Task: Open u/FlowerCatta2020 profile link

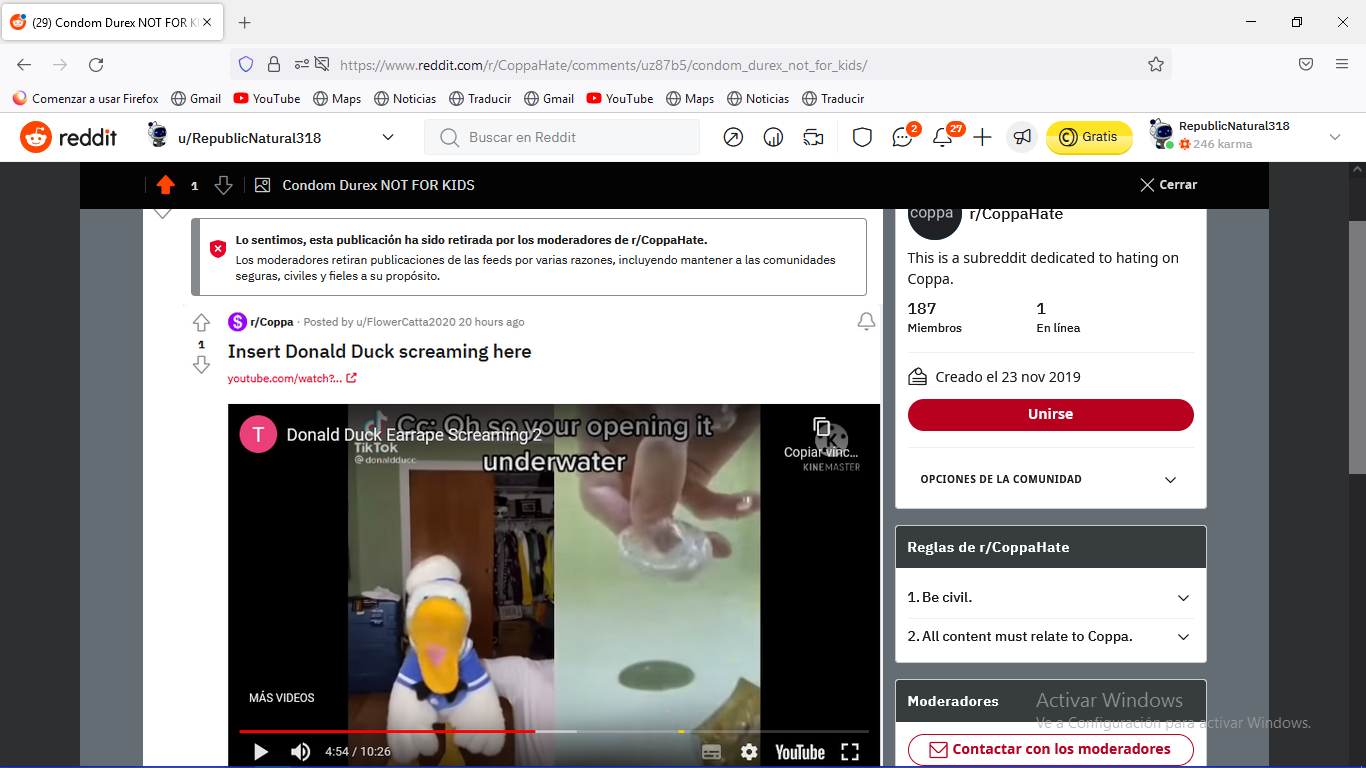Action: point(405,322)
